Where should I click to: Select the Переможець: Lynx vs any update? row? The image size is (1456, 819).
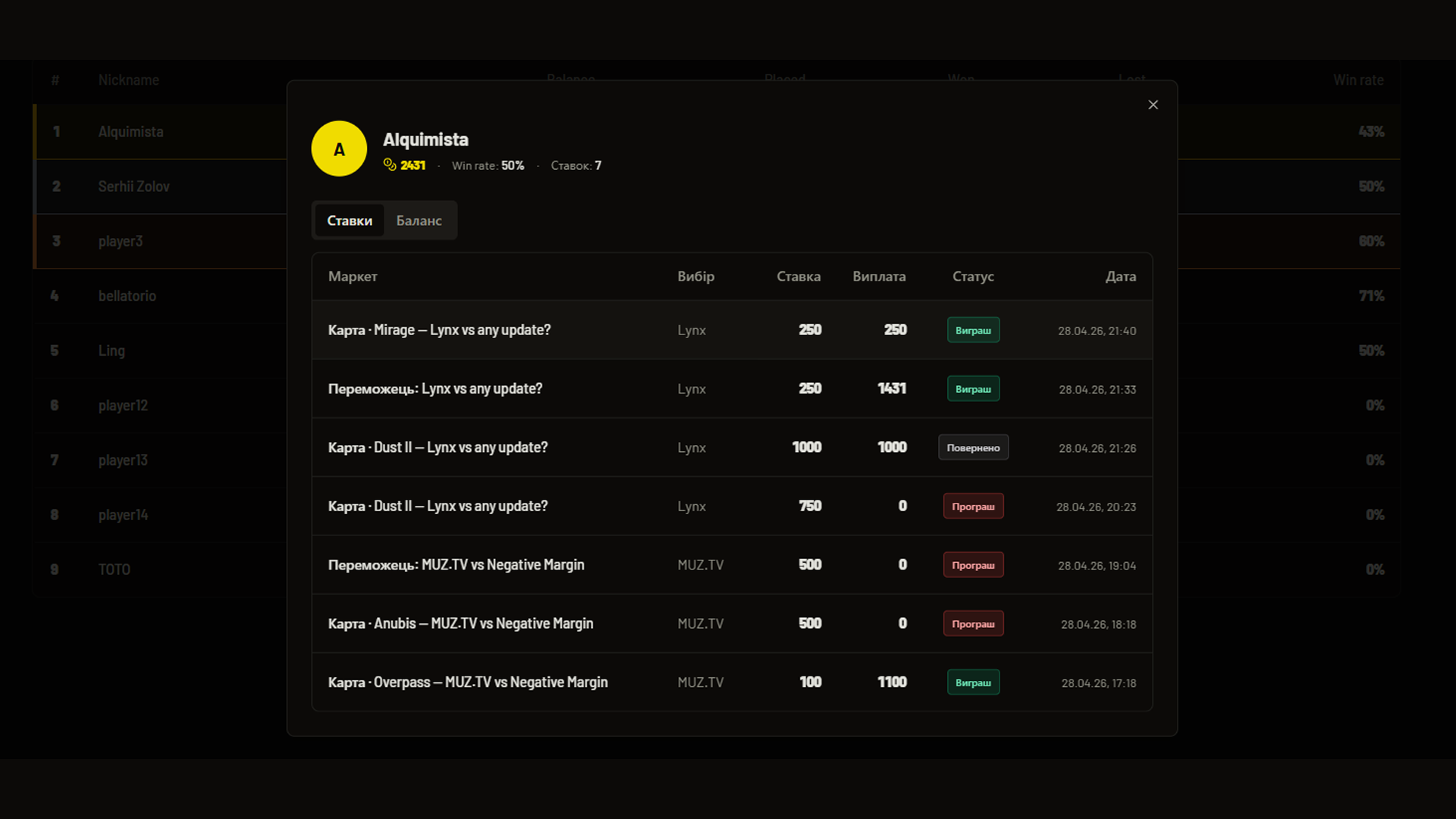pyautogui.click(x=732, y=389)
